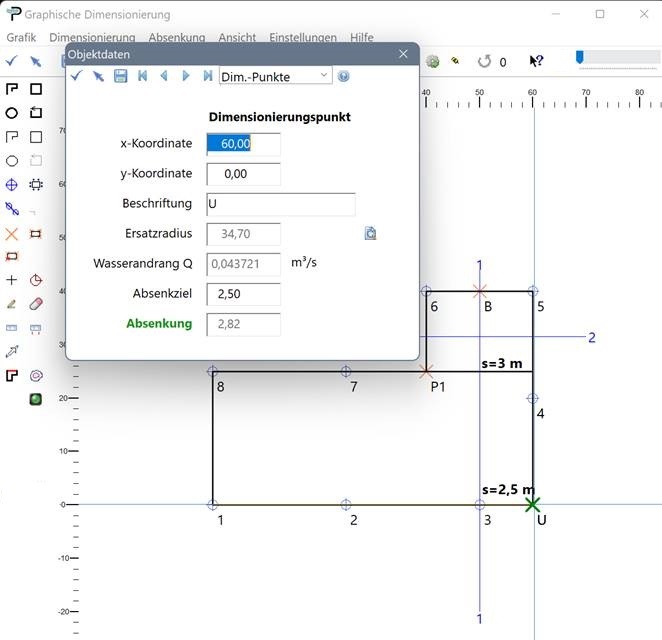Click the blue help button in Objektdaten
The image size is (662, 640).
coord(344,76)
